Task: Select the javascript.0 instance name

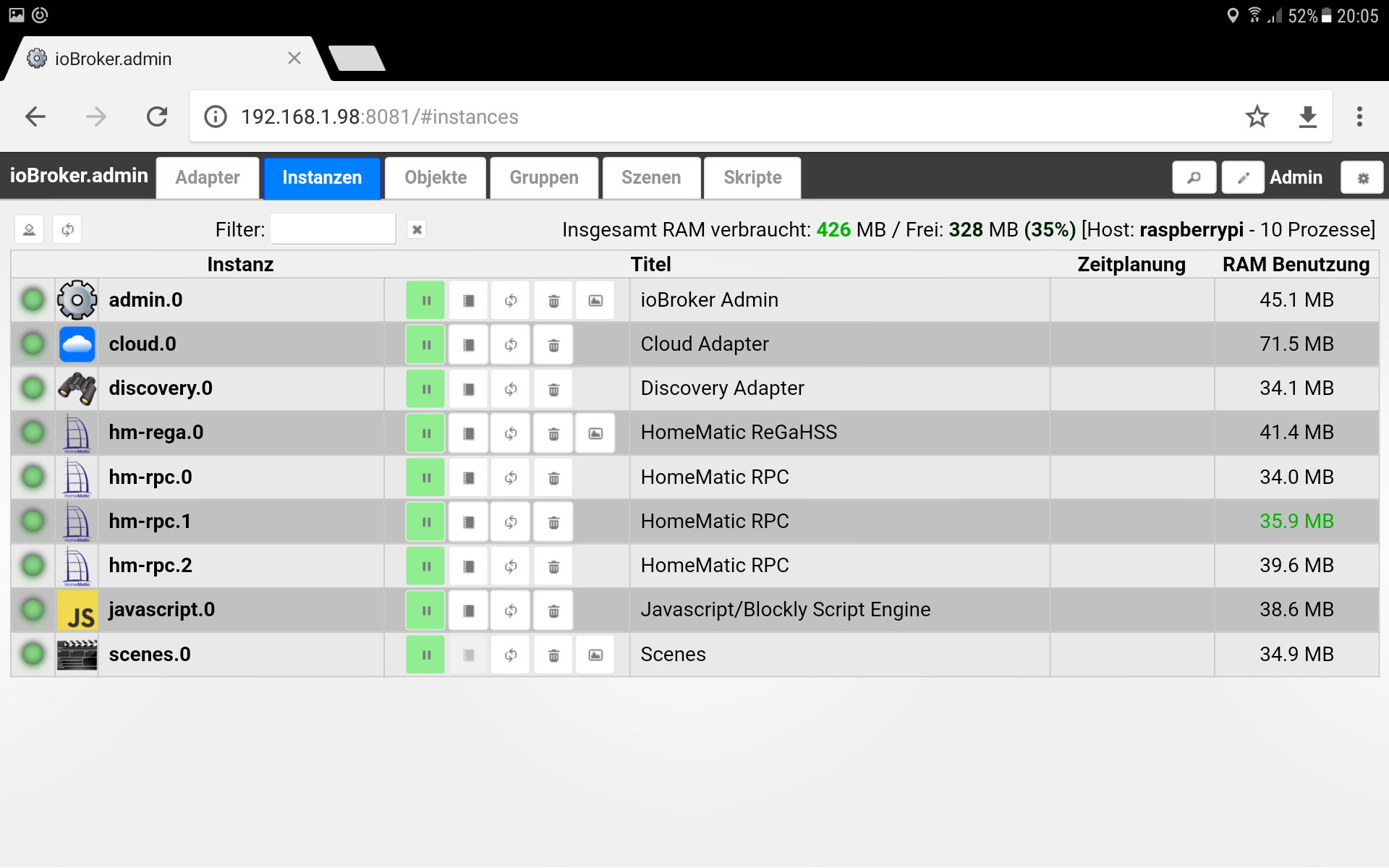Action: 162,610
